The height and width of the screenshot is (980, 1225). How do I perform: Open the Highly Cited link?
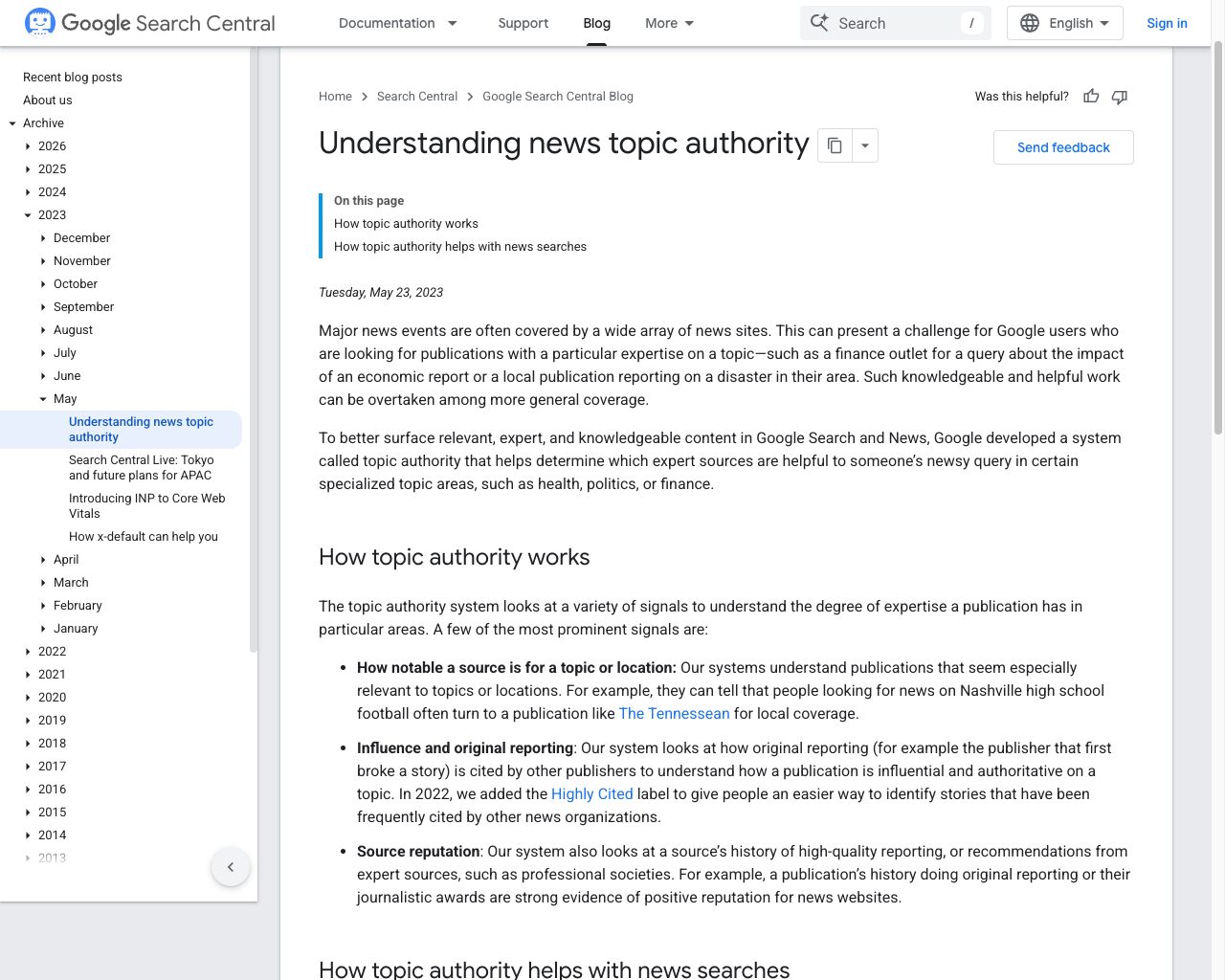click(x=592, y=794)
